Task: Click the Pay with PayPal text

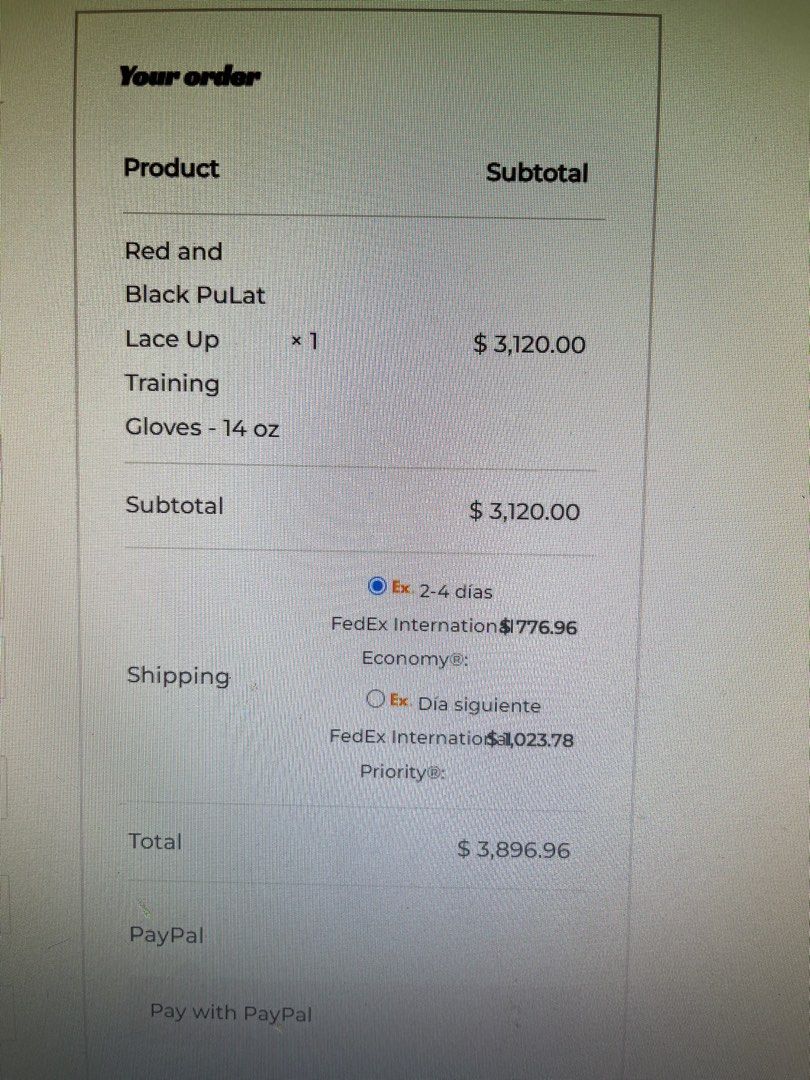Action: [231, 1012]
